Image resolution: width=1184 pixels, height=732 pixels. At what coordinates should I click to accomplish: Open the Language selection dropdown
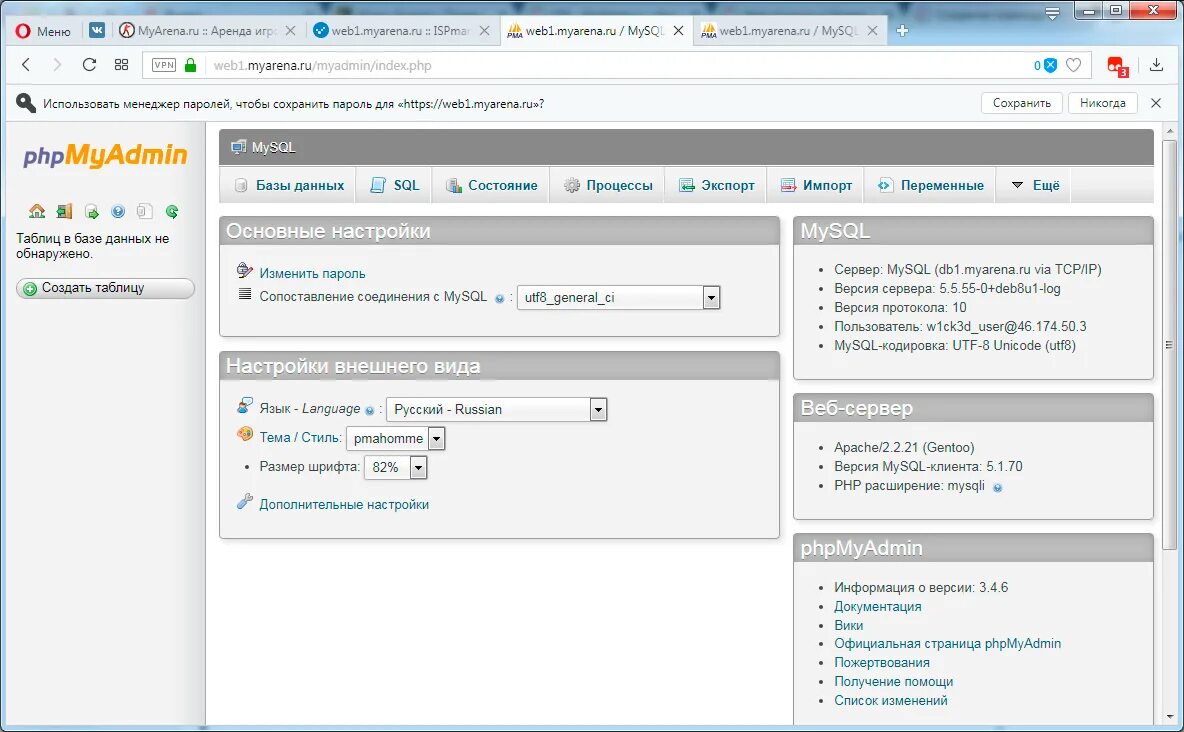(496, 409)
